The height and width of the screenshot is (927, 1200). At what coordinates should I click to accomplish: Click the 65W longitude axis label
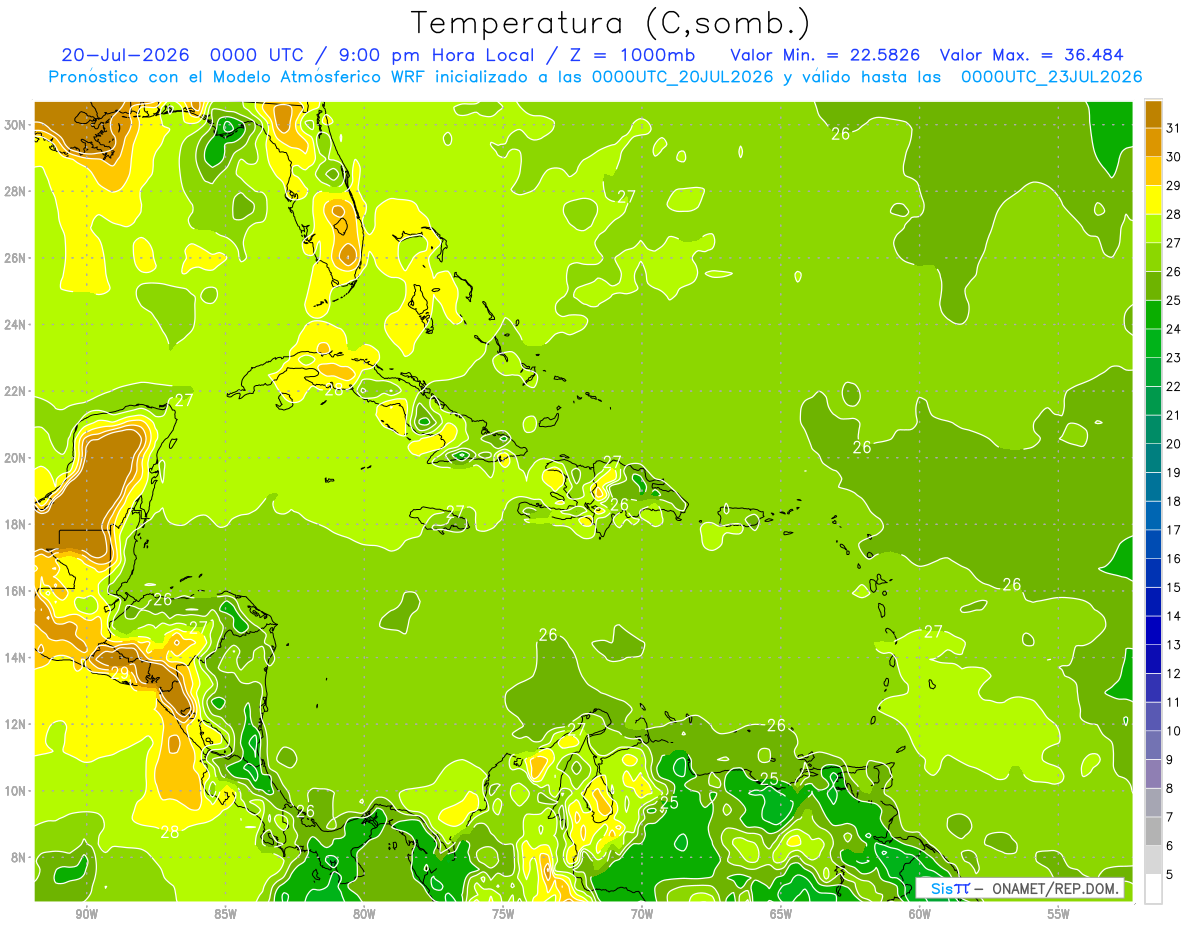pos(781,915)
